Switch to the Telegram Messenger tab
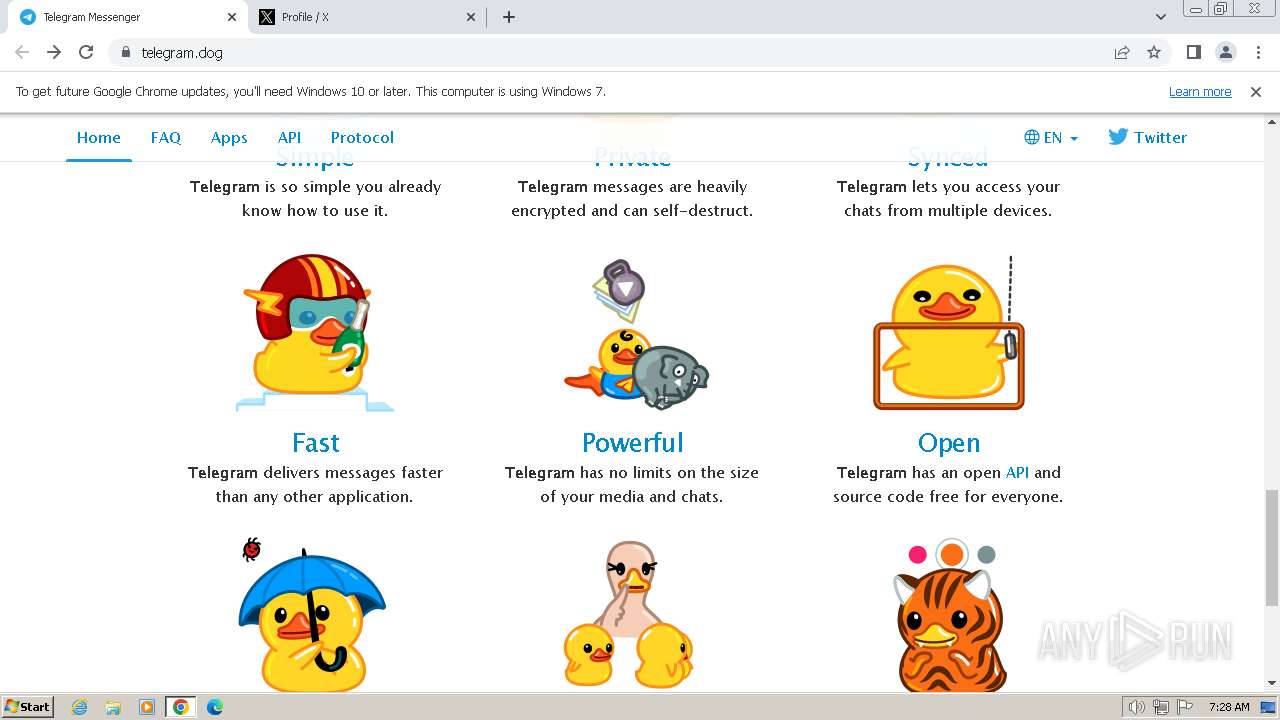 (128, 17)
